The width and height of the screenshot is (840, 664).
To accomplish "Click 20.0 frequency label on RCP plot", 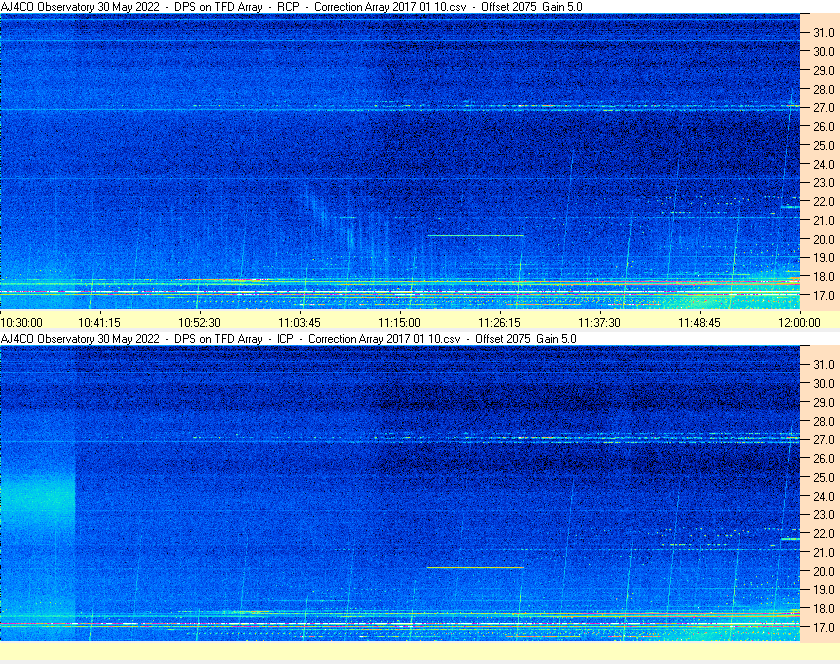I will [x=824, y=240].
